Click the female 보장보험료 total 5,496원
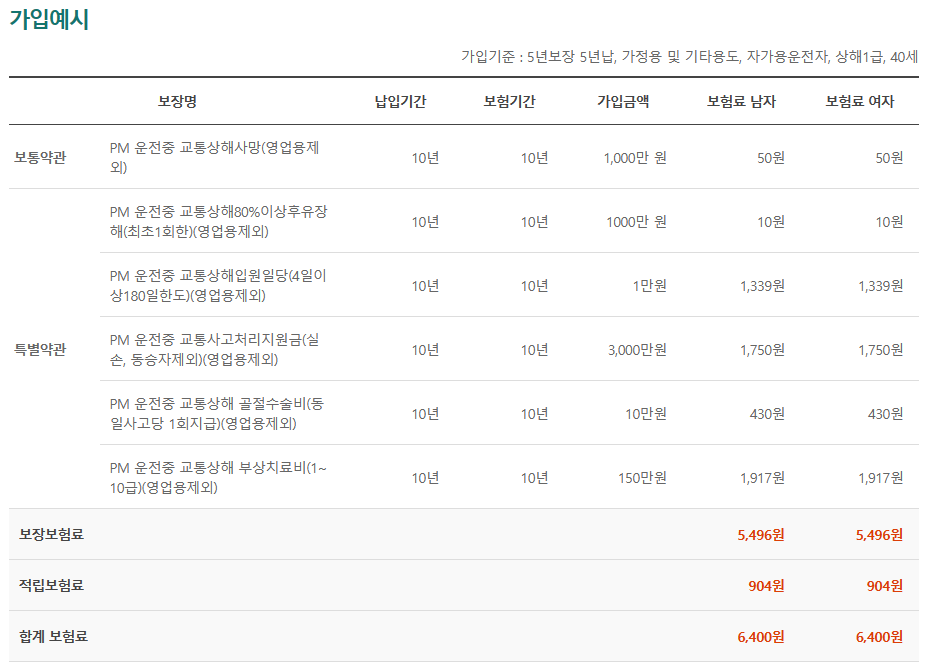Image resolution: width=928 pixels, height=671 pixels. pyautogui.click(x=879, y=535)
